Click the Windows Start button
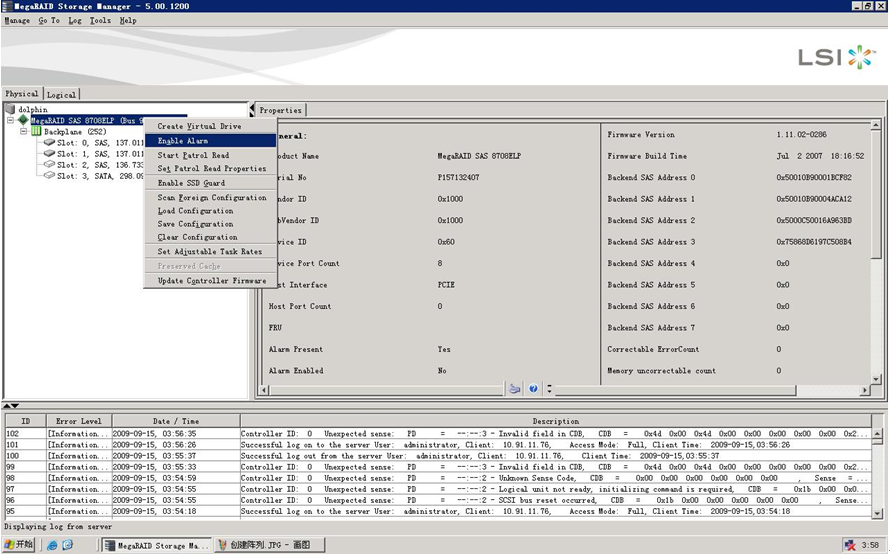This screenshot has height=556, width=890. coord(19,545)
